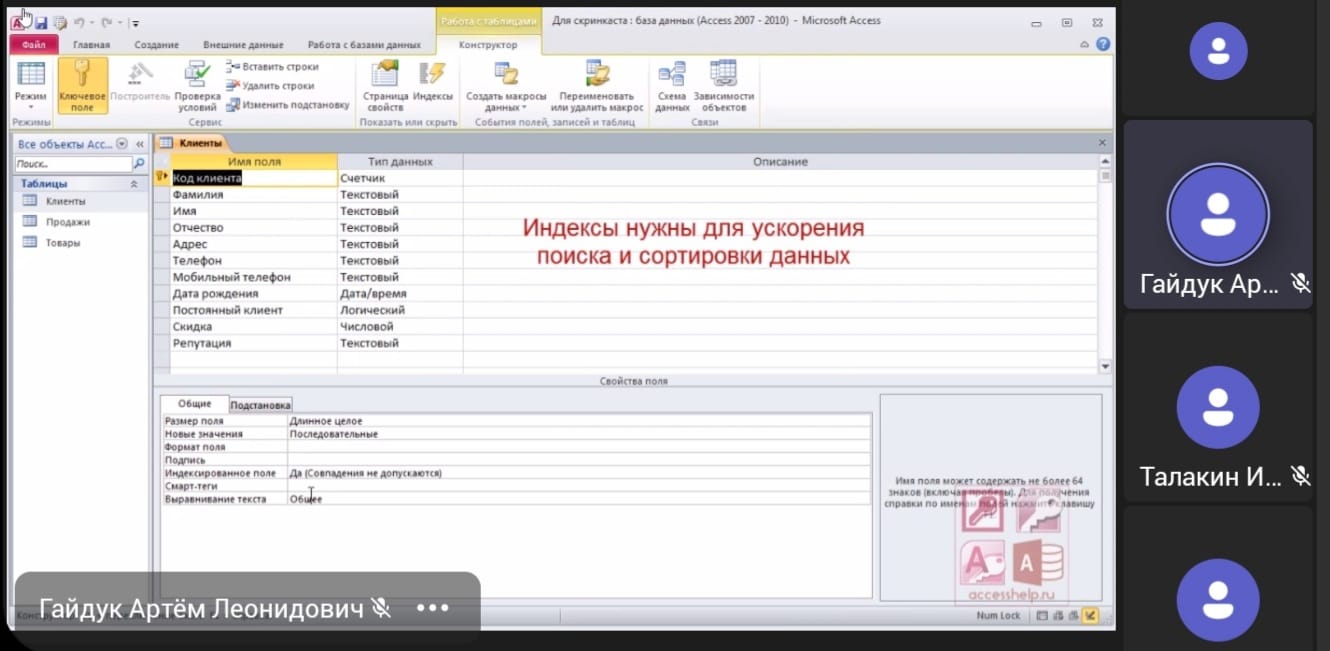
Task: Collapse the Таблицы group
Action: (134, 184)
